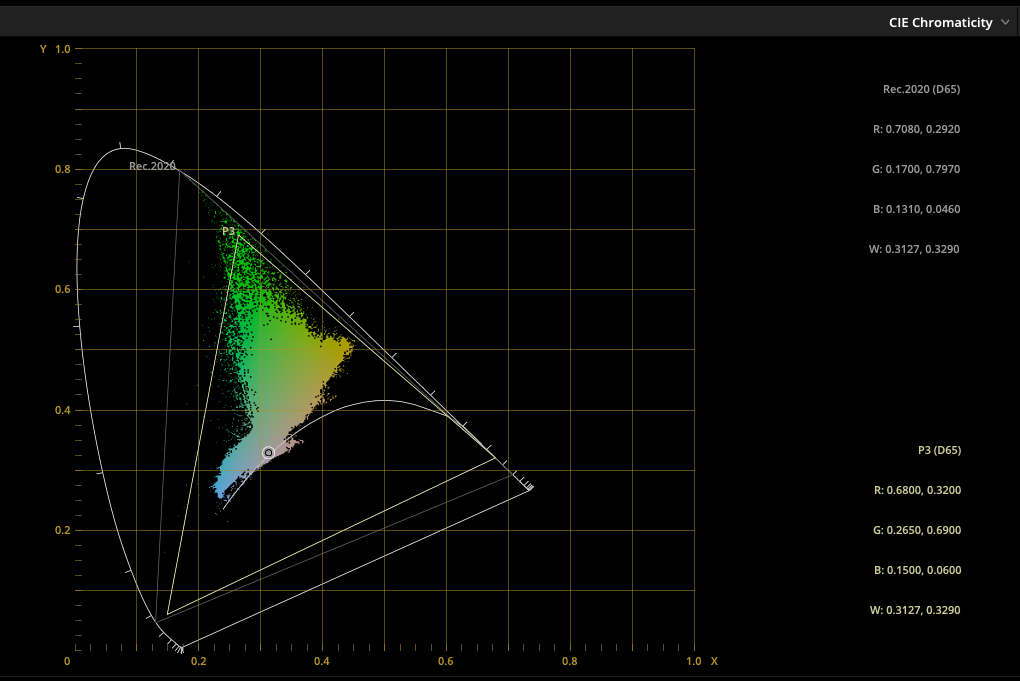Click the CIE Chromaticity scope title

click(941, 22)
